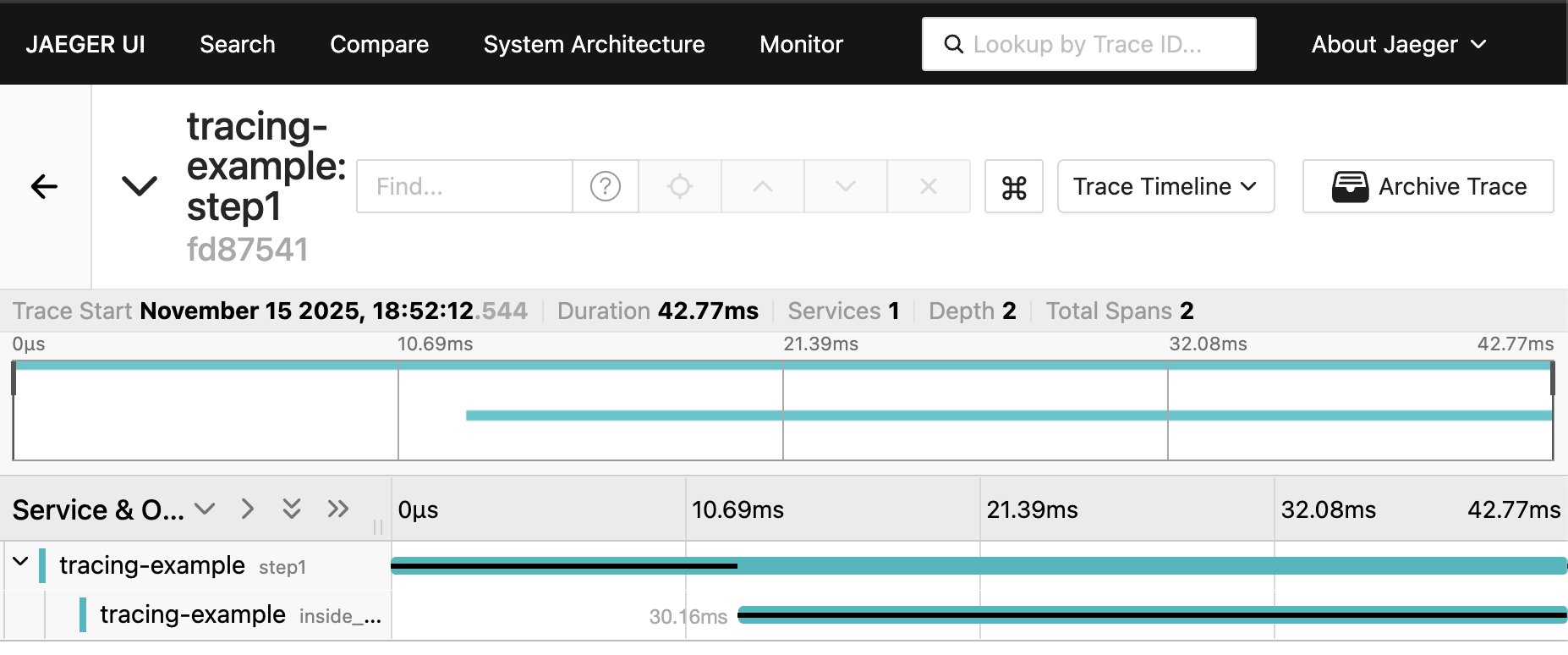1568x655 pixels.
Task: Clear the find search with X icon
Action: [928, 186]
